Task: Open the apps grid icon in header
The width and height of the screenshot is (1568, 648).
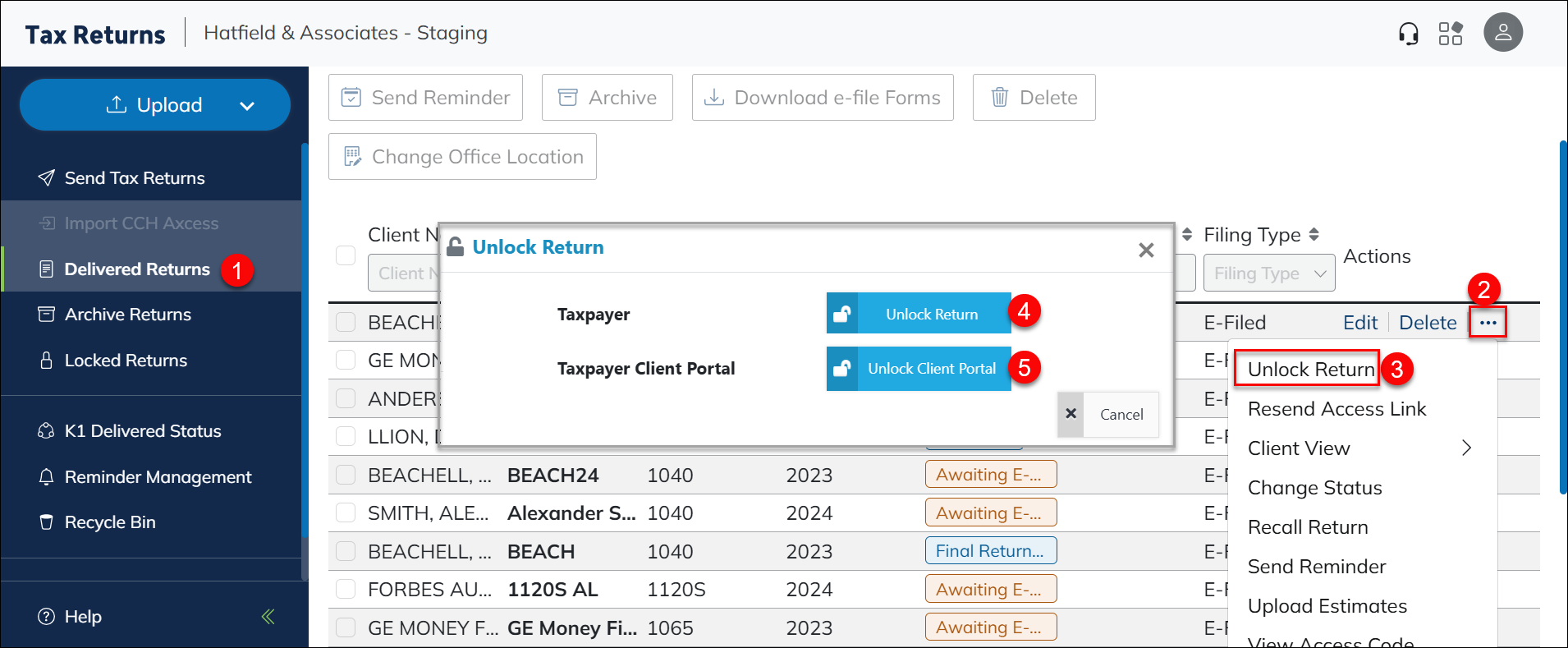Action: click(1451, 34)
